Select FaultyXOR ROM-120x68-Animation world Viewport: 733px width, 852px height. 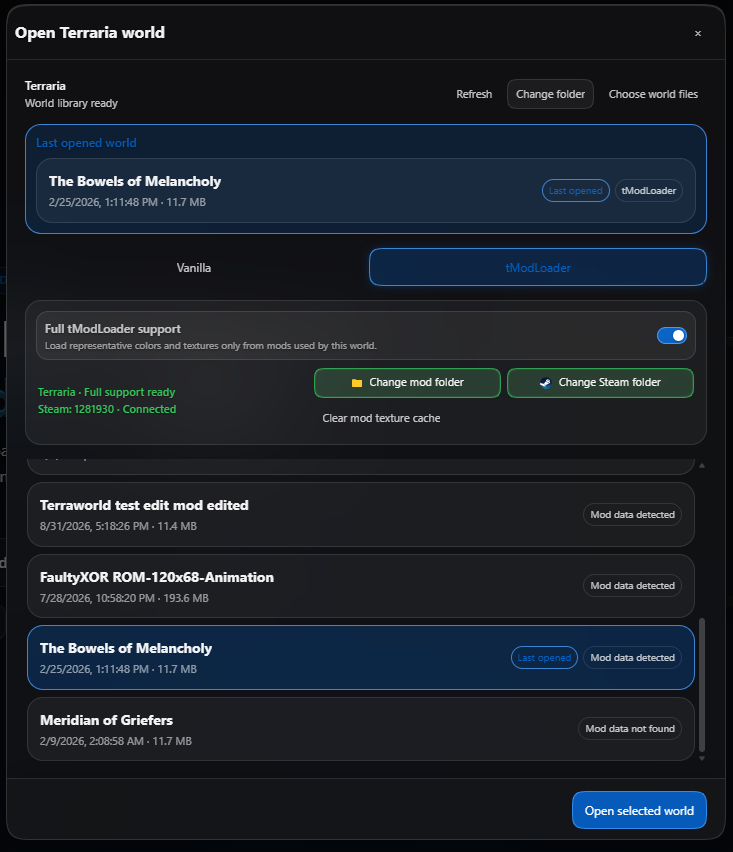(361, 586)
